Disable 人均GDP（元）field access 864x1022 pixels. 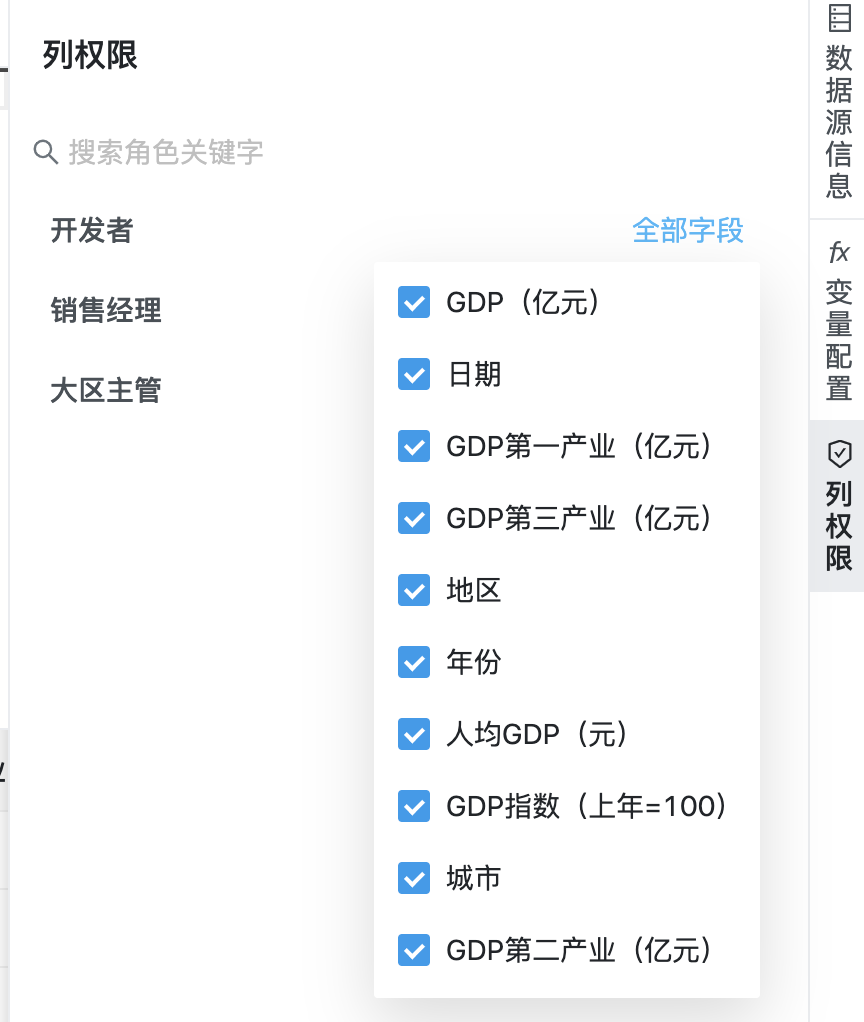pyautogui.click(x=413, y=734)
